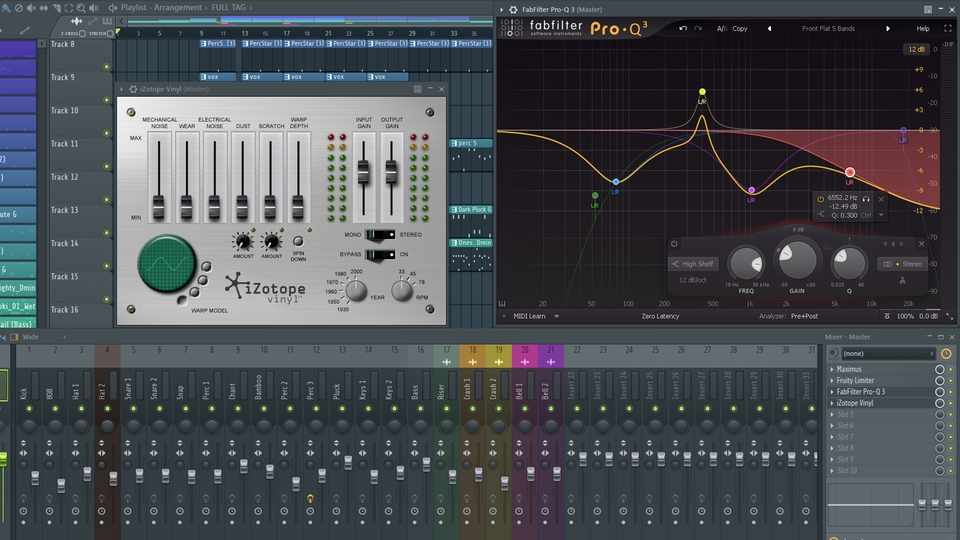960x540 pixels.
Task: Click the Pro-Q 3 GAIN knob
Action: [x=797, y=260]
